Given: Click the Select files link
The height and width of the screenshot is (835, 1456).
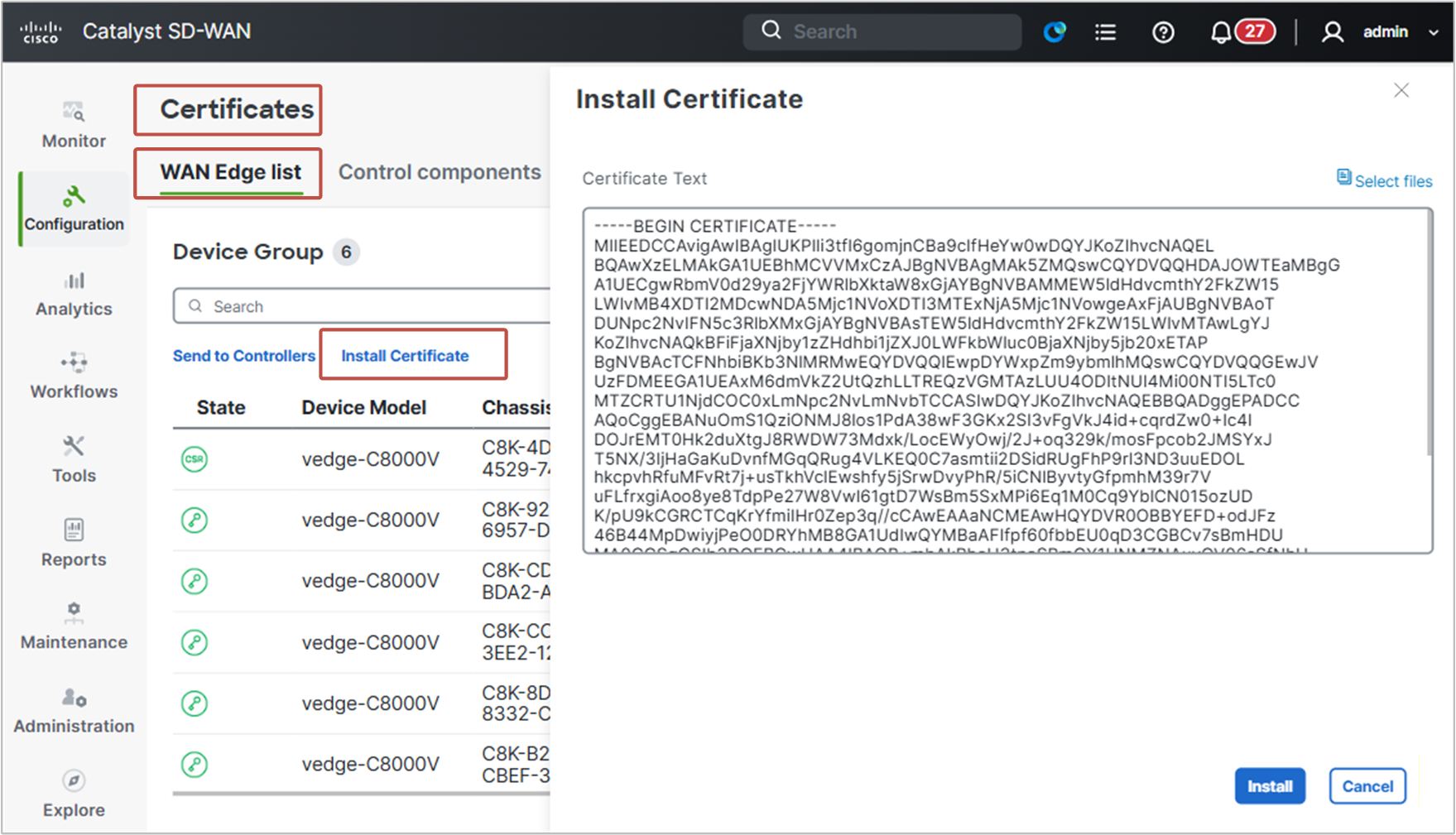Looking at the screenshot, I should pyautogui.click(x=1385, y=180).
